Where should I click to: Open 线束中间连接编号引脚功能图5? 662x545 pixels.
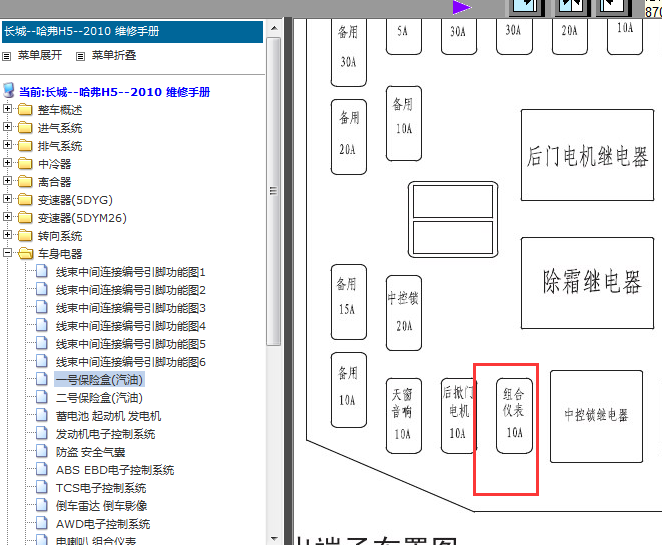(130, 344)
